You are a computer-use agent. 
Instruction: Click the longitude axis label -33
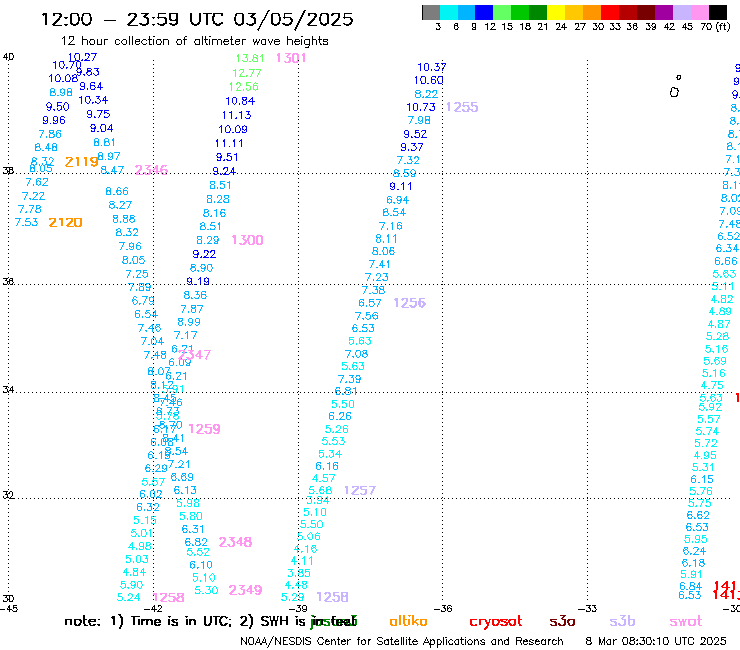click(588, 609)
